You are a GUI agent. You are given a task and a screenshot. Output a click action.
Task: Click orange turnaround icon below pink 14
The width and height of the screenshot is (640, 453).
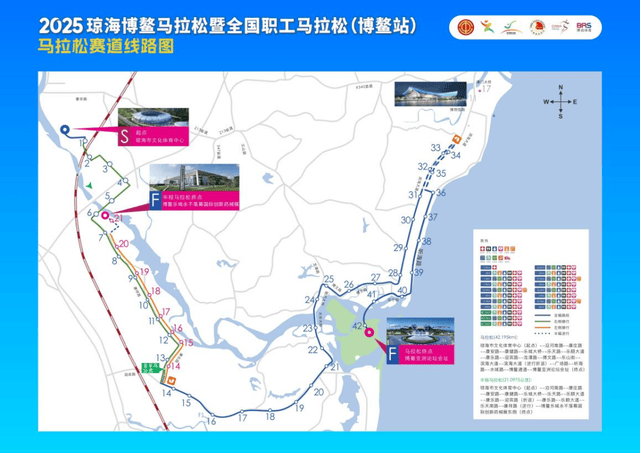172,380
